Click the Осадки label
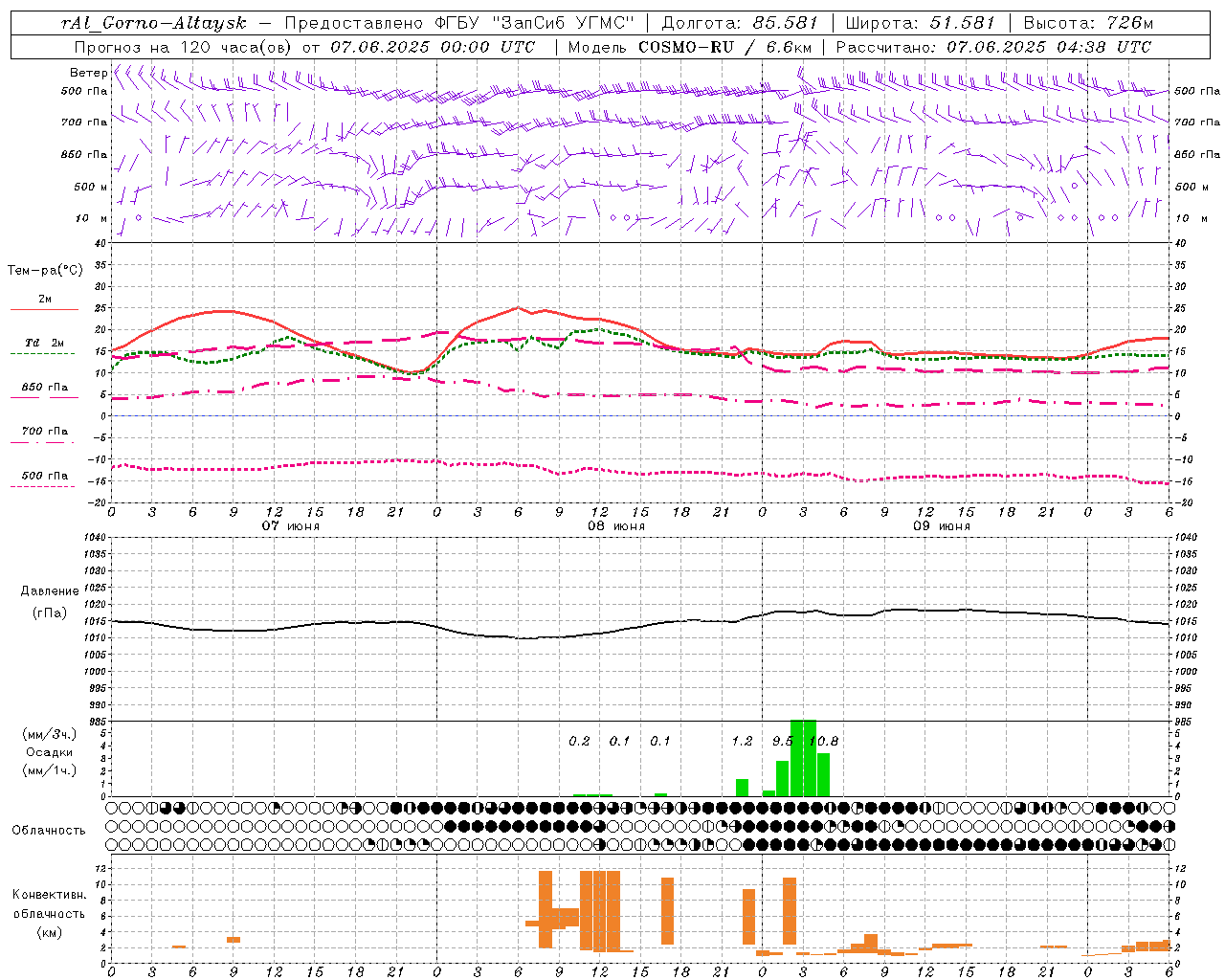 point(50,752)
